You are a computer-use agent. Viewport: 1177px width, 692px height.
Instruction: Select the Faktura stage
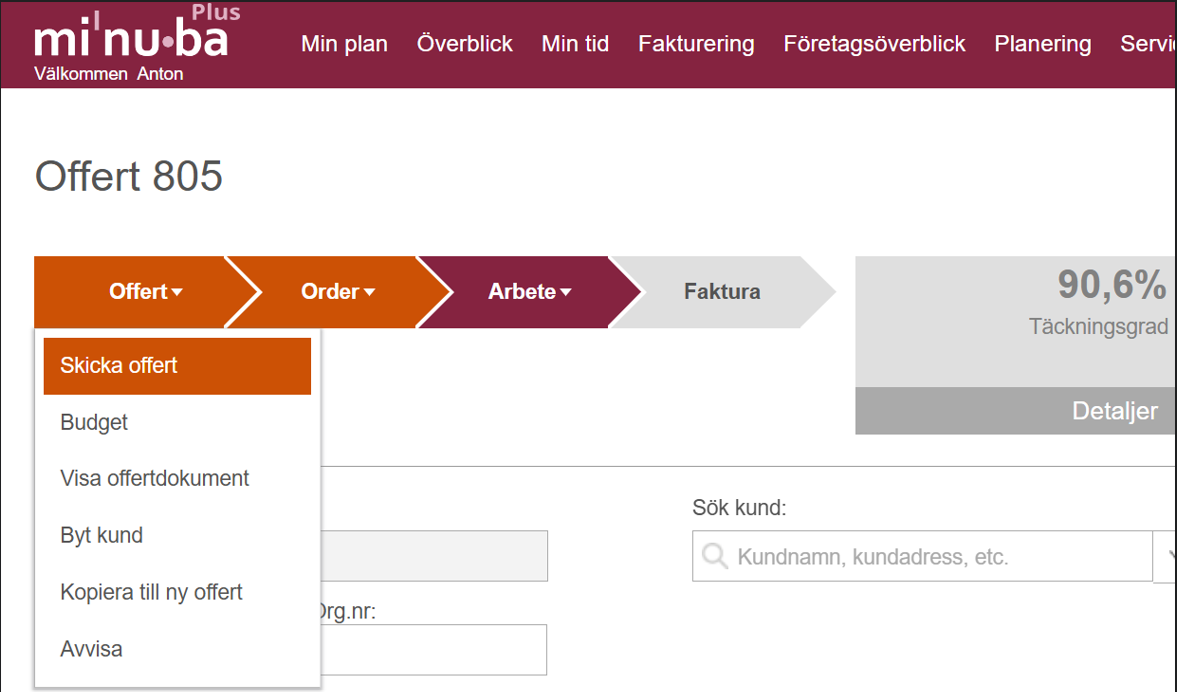coord(722,292)
